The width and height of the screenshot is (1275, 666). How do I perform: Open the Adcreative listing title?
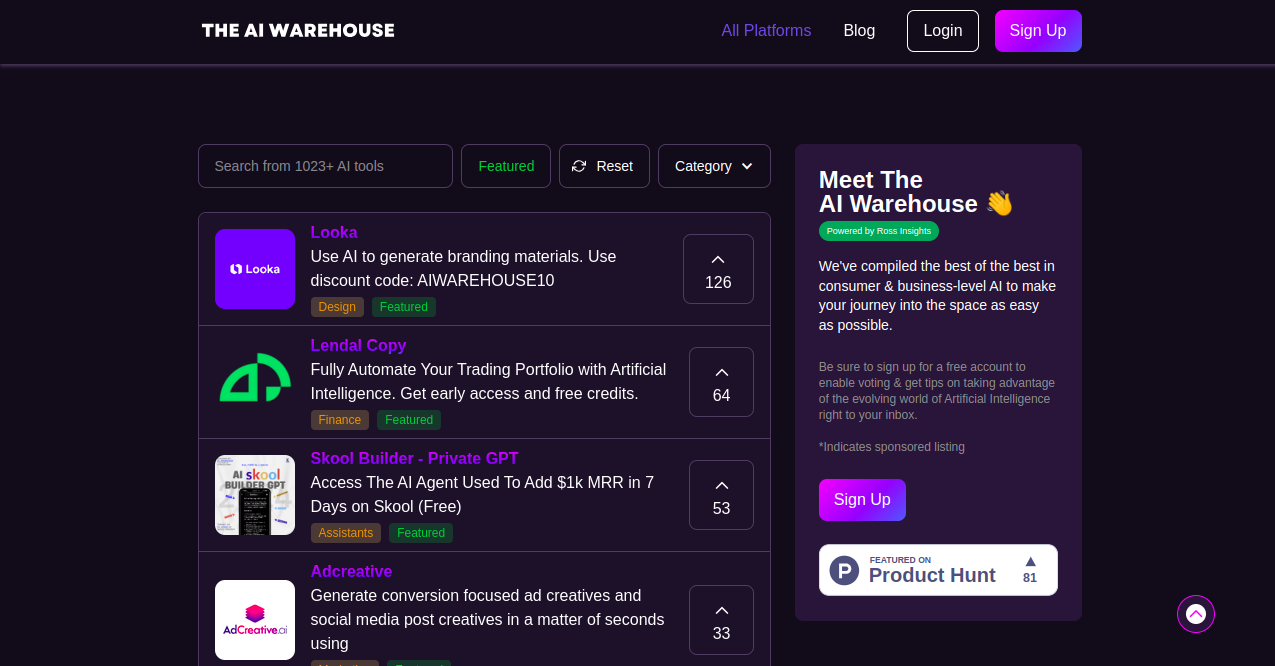coord(351,571)
